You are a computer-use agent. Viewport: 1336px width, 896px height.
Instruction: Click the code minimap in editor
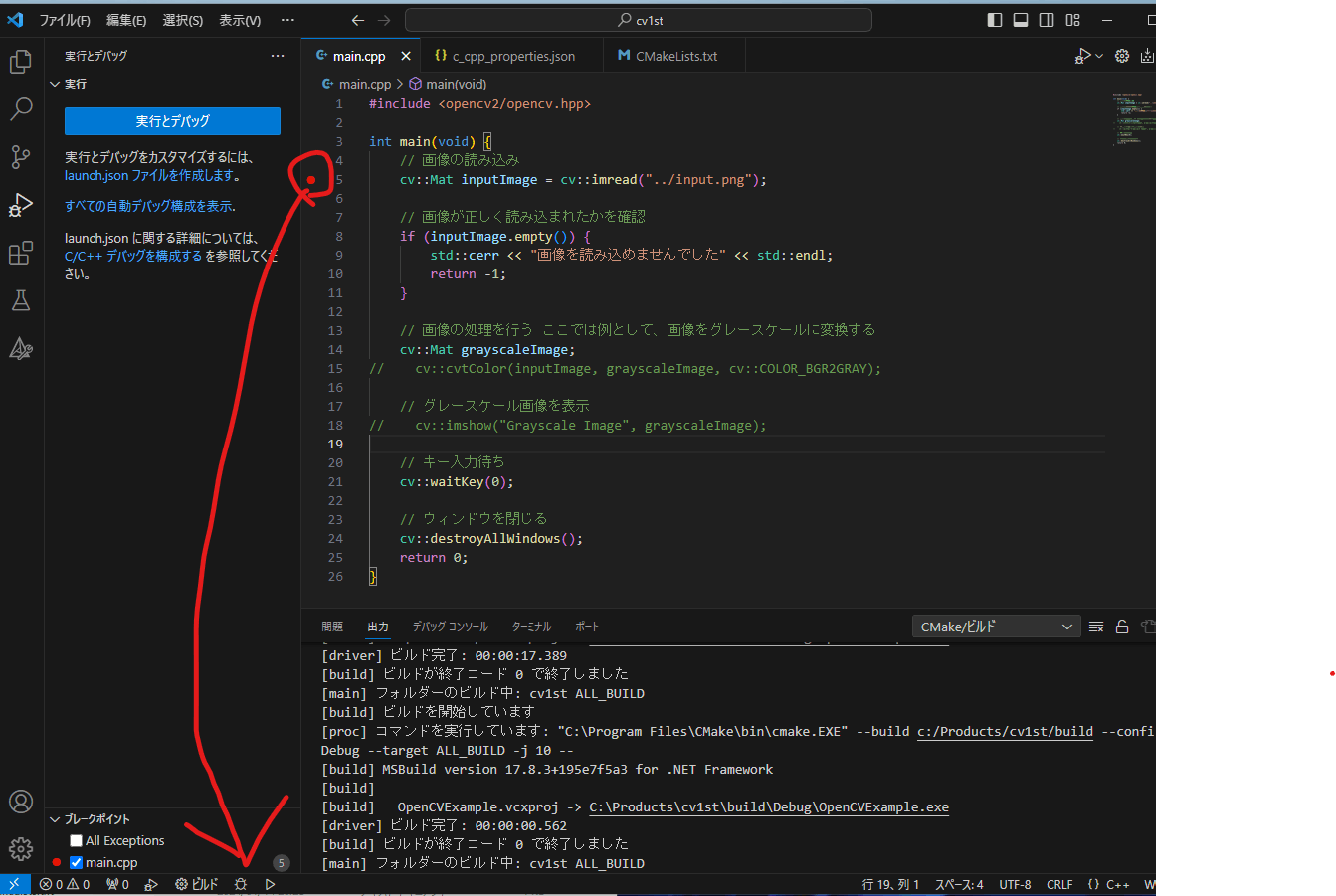[1132, 119]
